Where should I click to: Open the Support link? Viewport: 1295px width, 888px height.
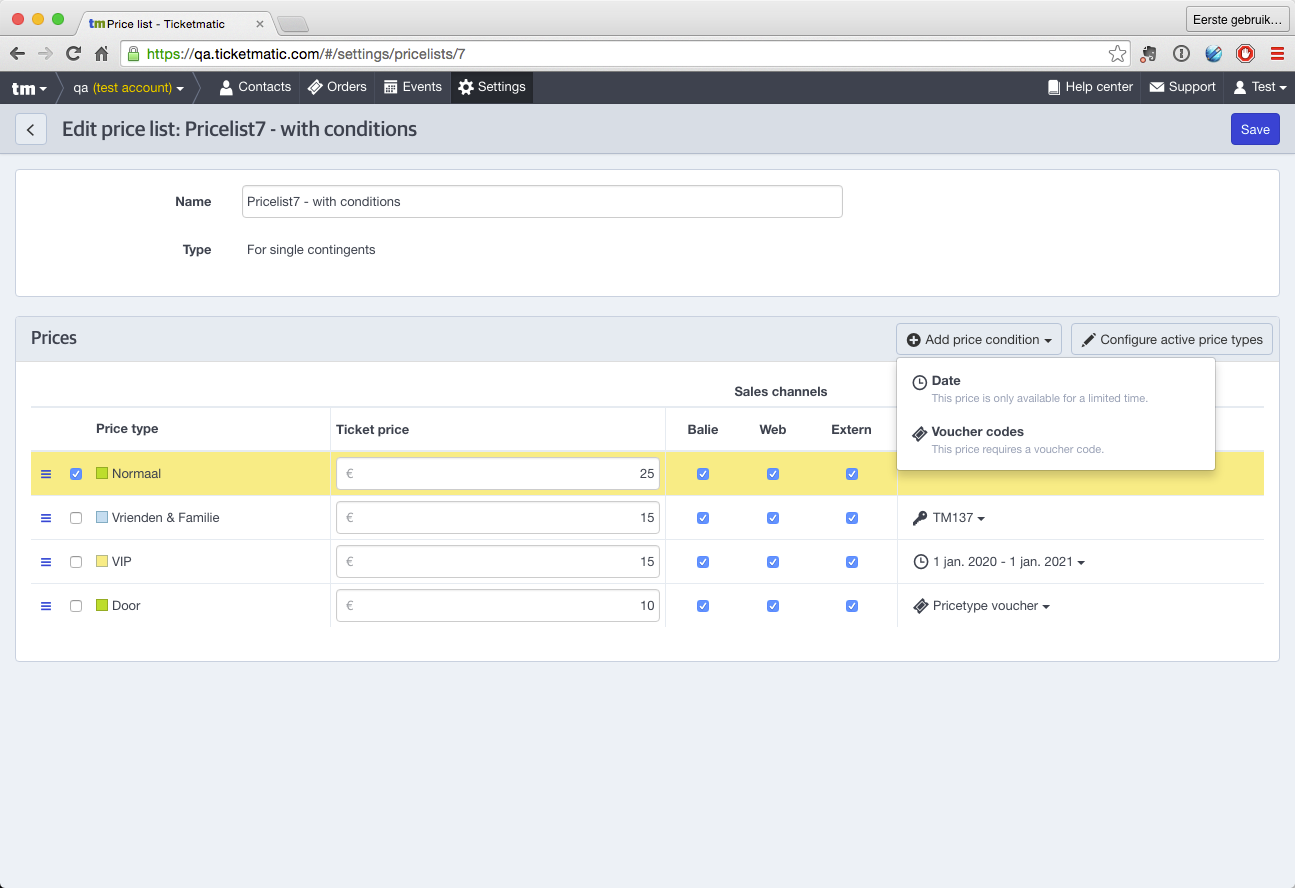click(1182, 87)
